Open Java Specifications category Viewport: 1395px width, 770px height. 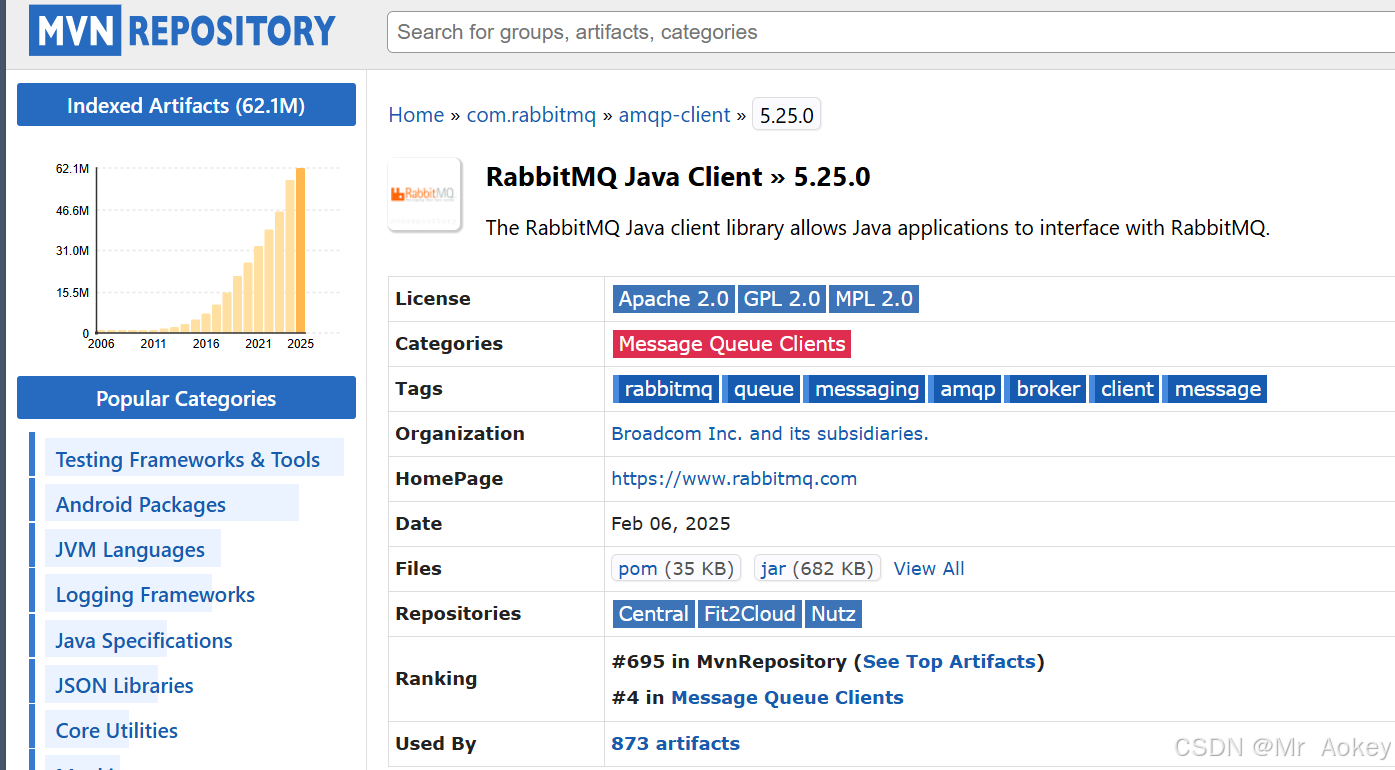point(144,641)
